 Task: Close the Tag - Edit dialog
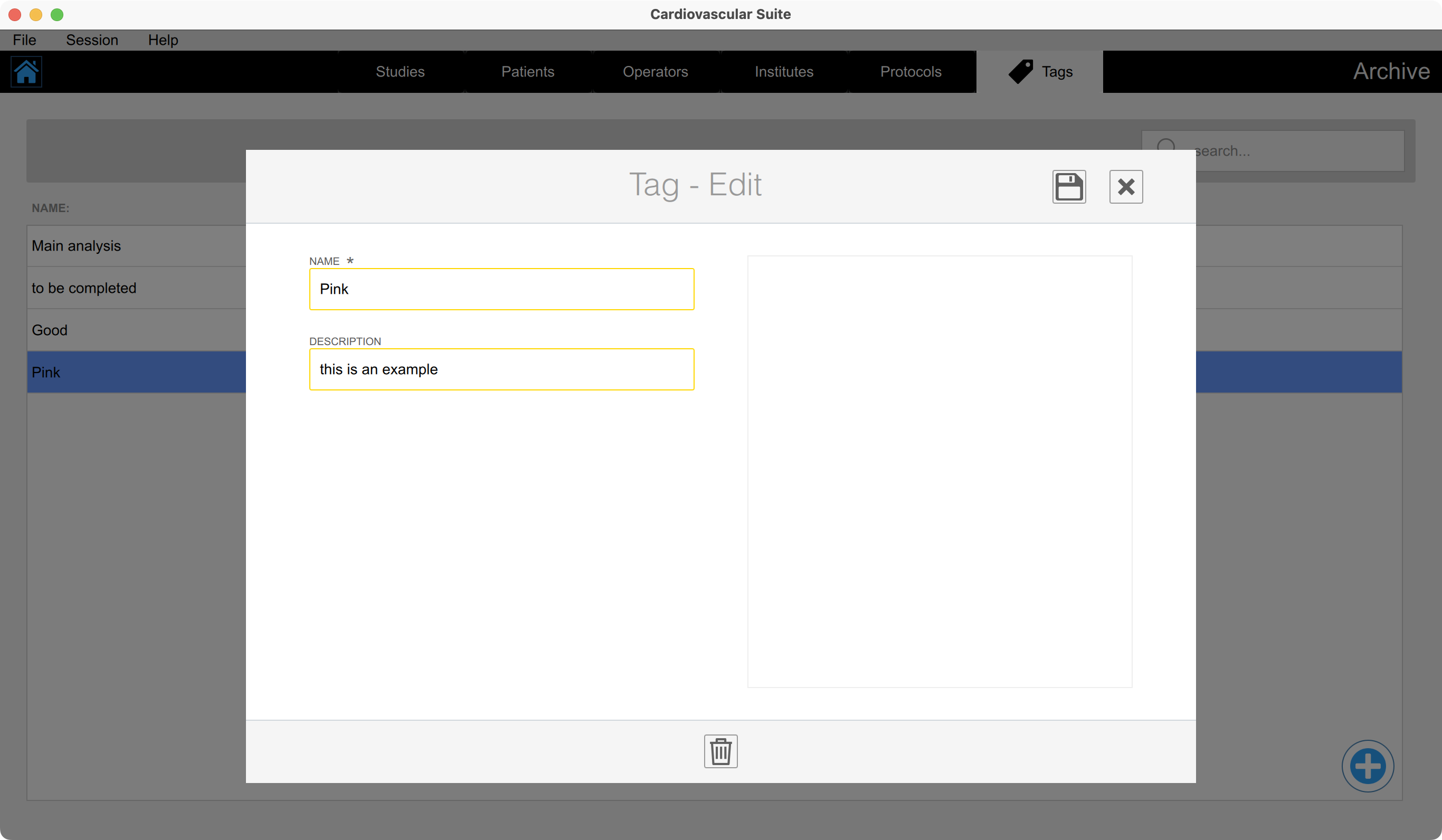pyautogui.click(x=1125, y=187)
